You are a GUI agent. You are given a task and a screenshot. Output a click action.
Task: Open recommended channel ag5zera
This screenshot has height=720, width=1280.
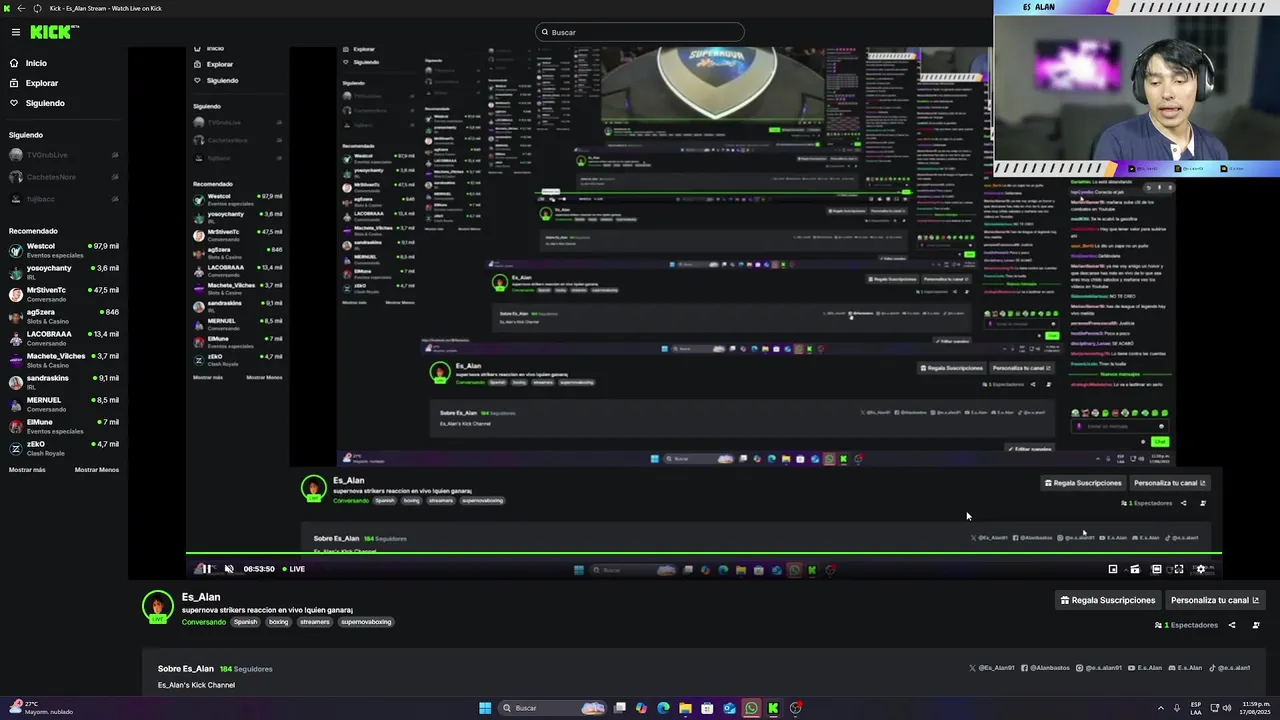[x=63, y=316]
